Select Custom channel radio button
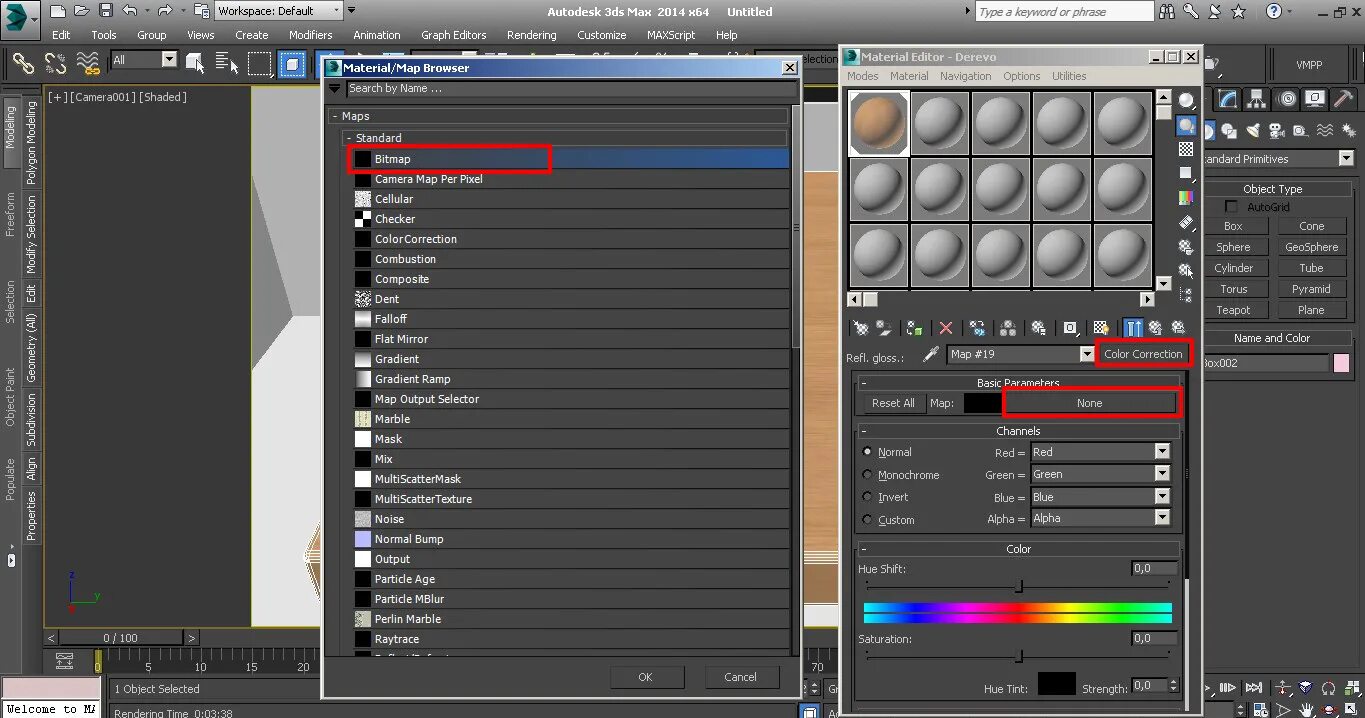Screen dimensions: 1365x718 [867, 520]
